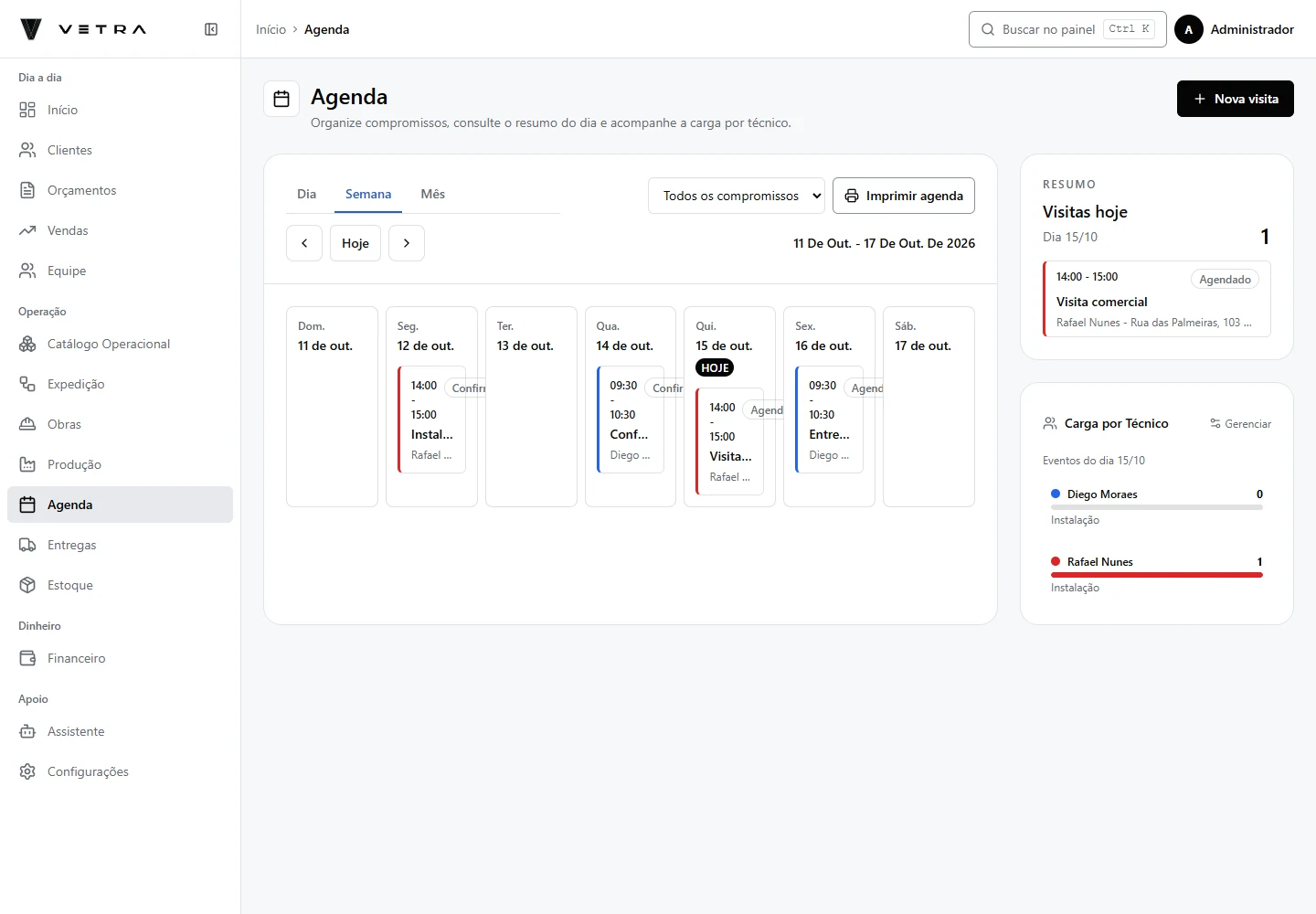This screenshot has width=1316, height=914.
Task: Focus the Buscar no painel search field
Action: 1067,29
